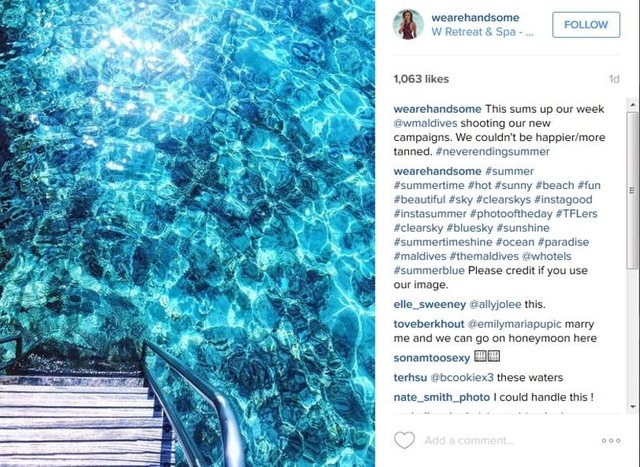Open the toveberkhout commenter profile

pos(429,324)
